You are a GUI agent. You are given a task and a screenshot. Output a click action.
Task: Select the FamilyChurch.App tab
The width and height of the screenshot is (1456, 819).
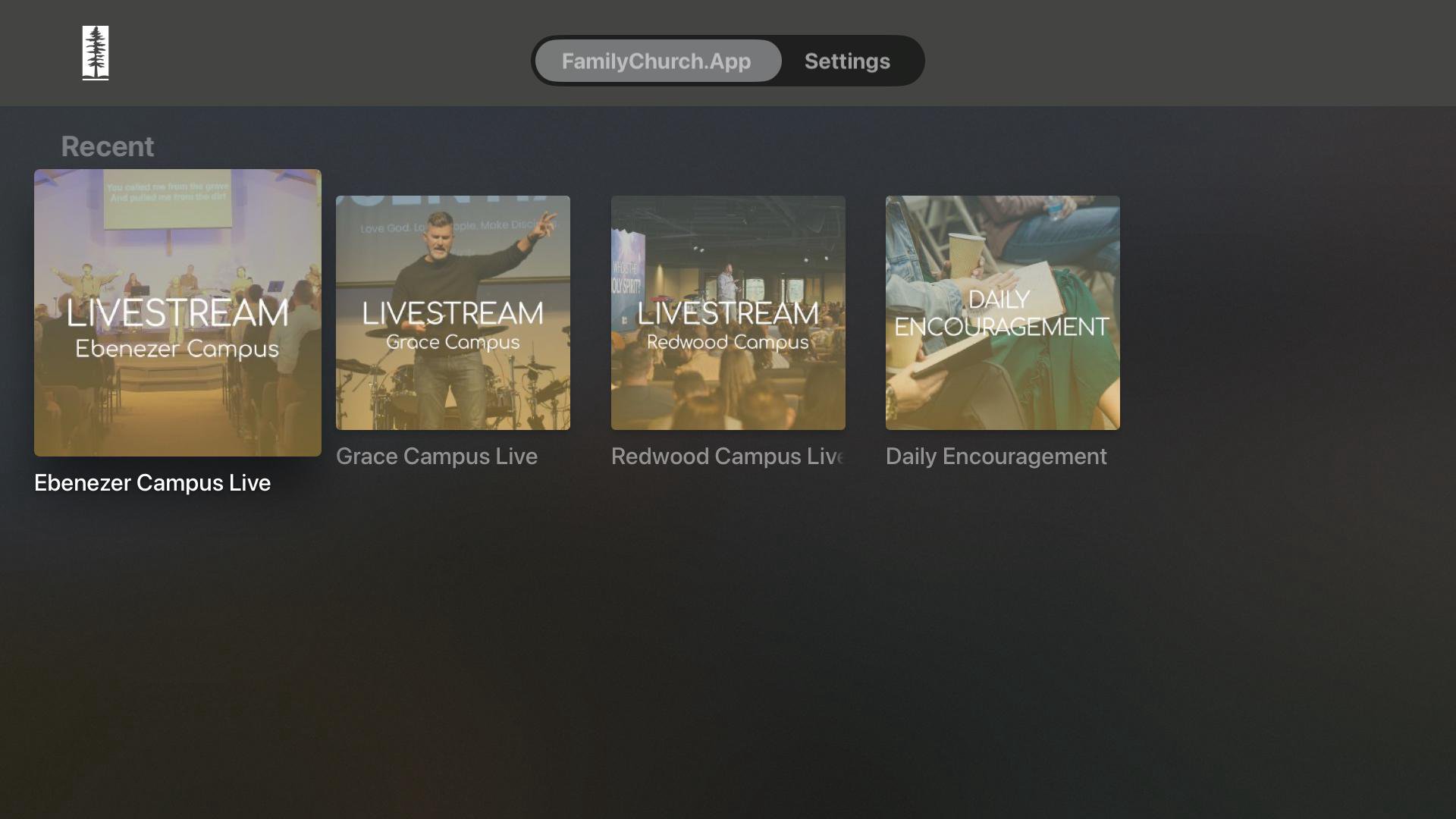(x=657, y=61)
